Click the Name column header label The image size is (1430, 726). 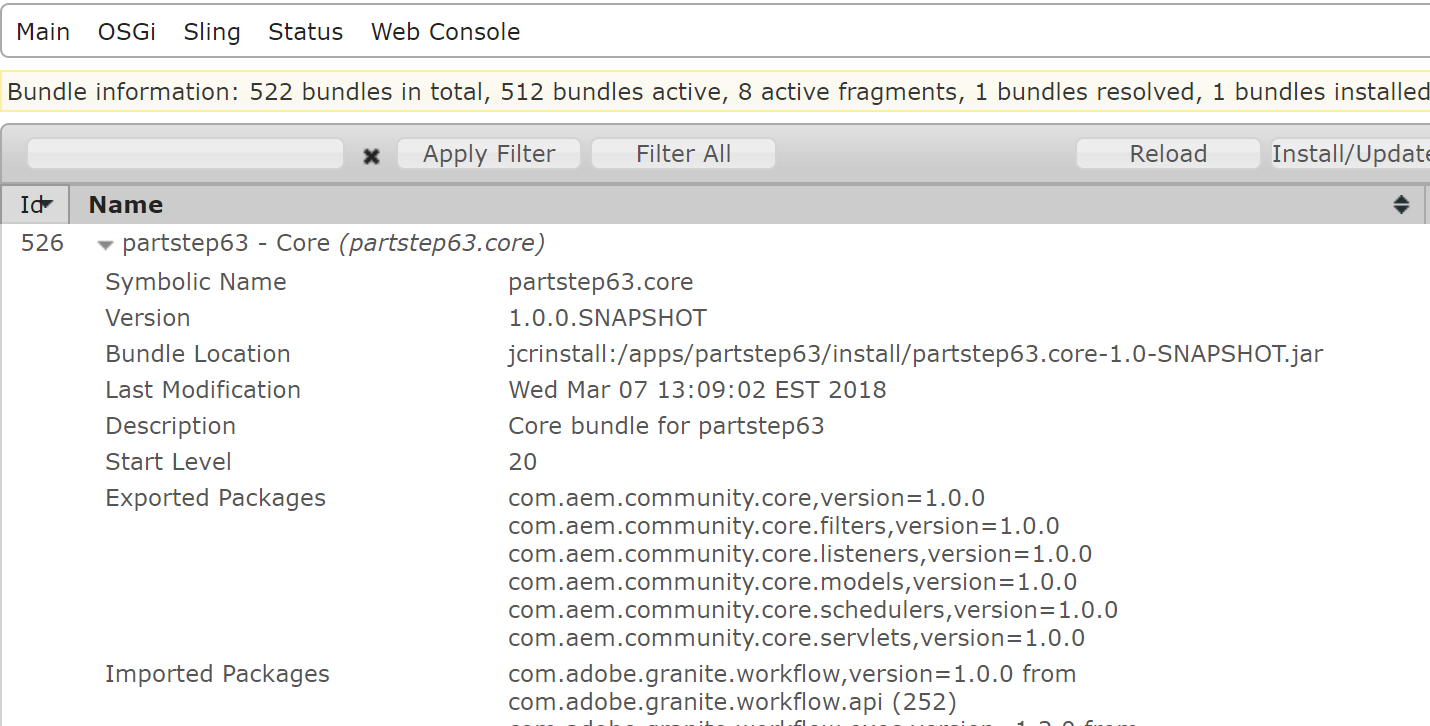[126, 205]
